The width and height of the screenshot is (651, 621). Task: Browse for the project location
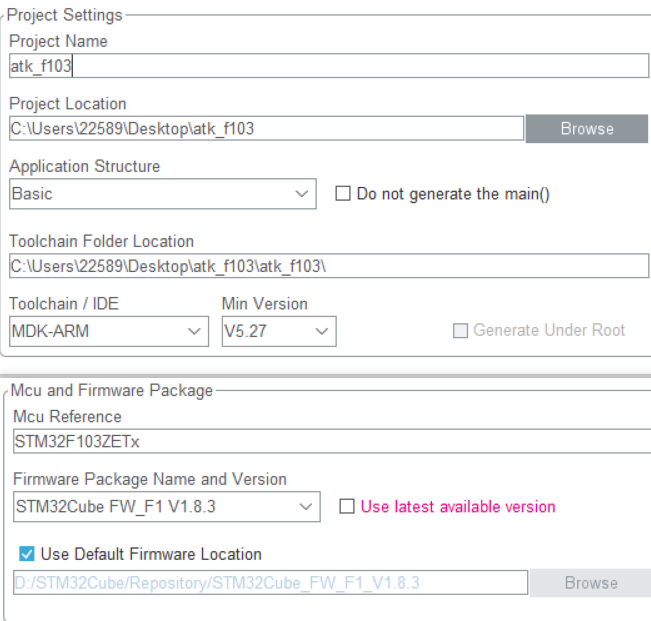587,129
